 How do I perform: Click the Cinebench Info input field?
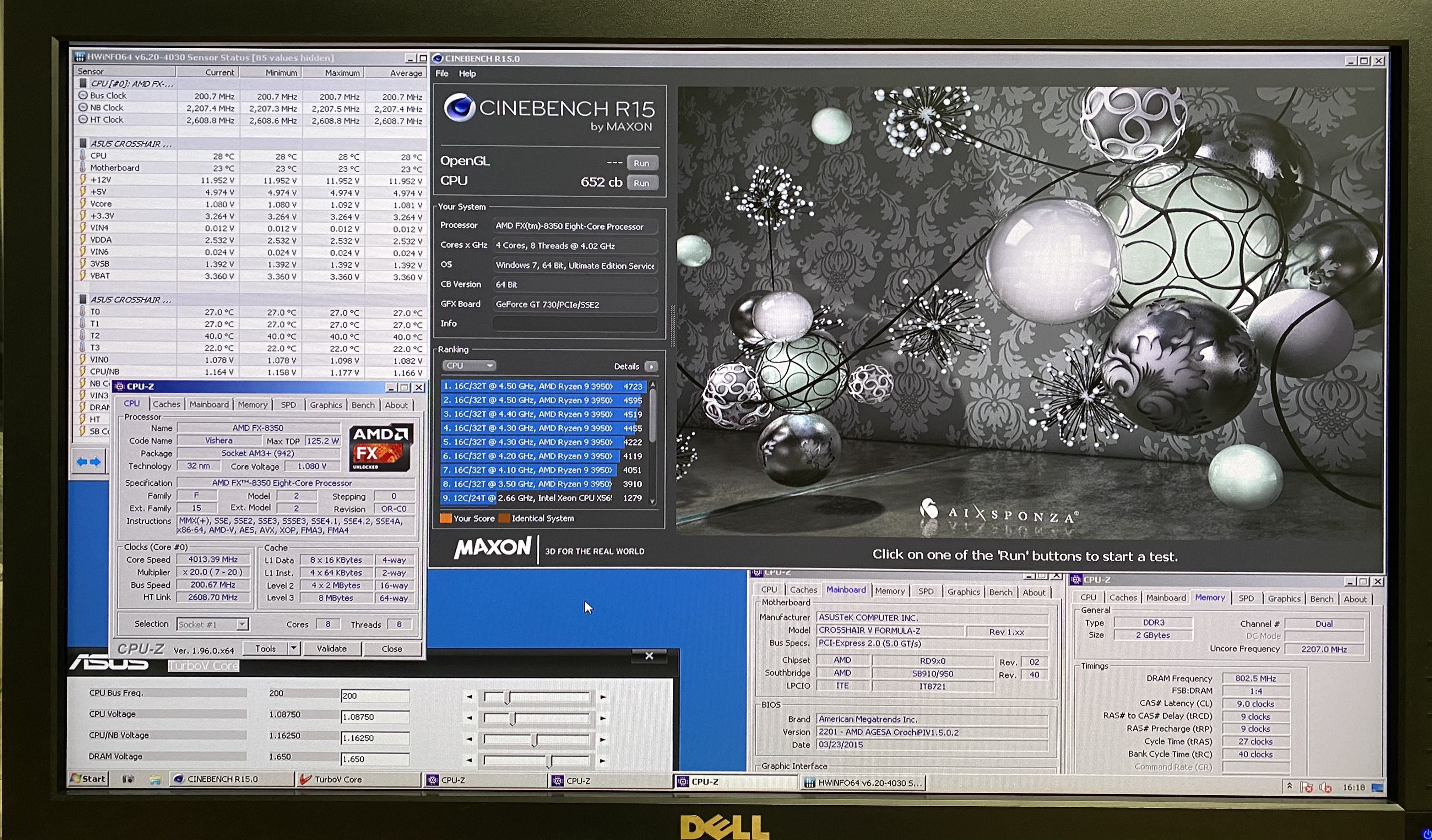pos(575,324)
